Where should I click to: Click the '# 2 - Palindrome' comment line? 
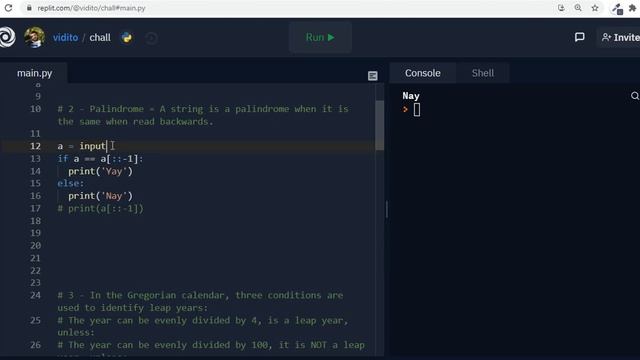click(203, 115)
